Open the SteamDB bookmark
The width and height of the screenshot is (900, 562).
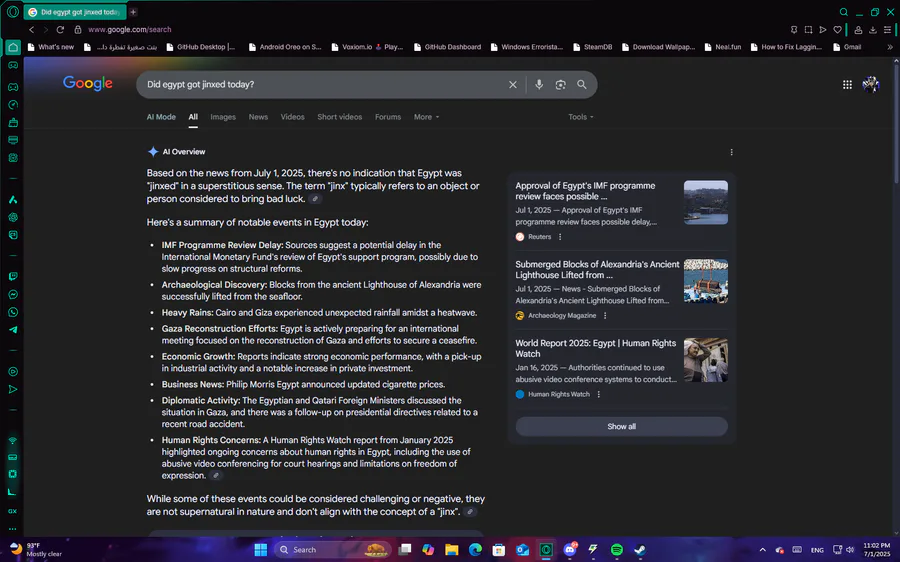[592, 47]
